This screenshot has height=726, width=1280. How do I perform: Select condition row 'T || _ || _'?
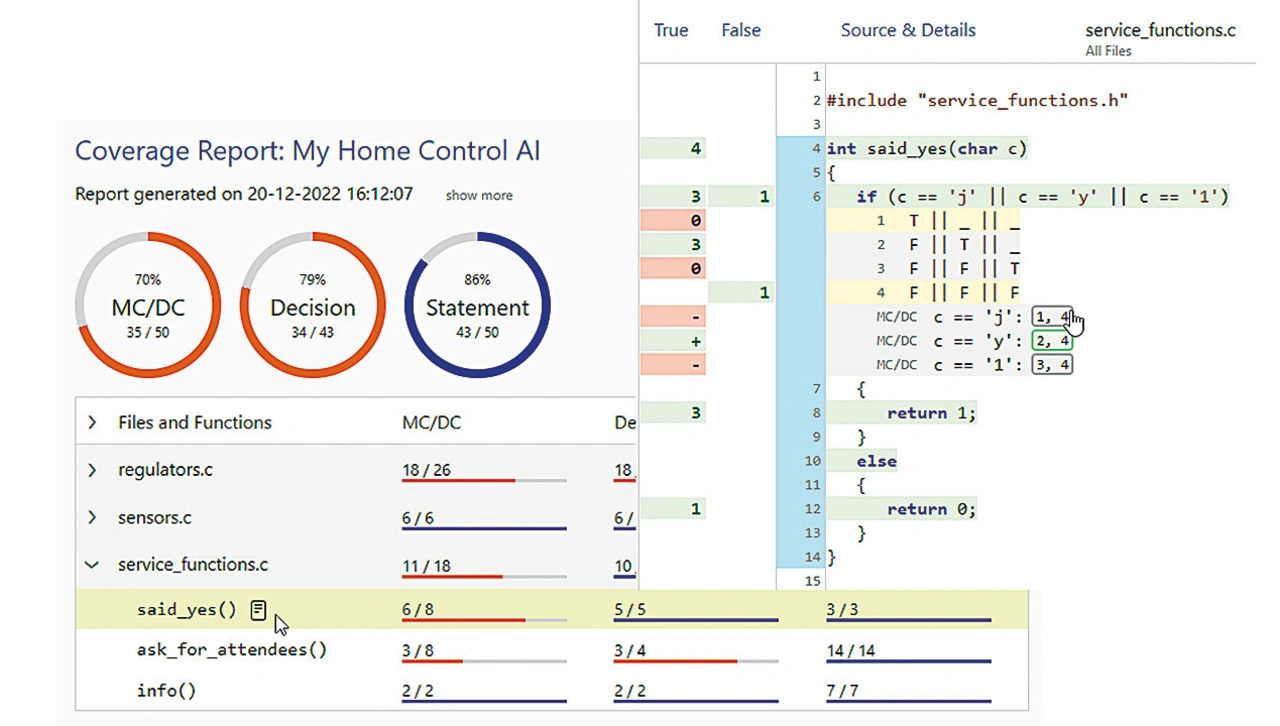pos(963,221)
